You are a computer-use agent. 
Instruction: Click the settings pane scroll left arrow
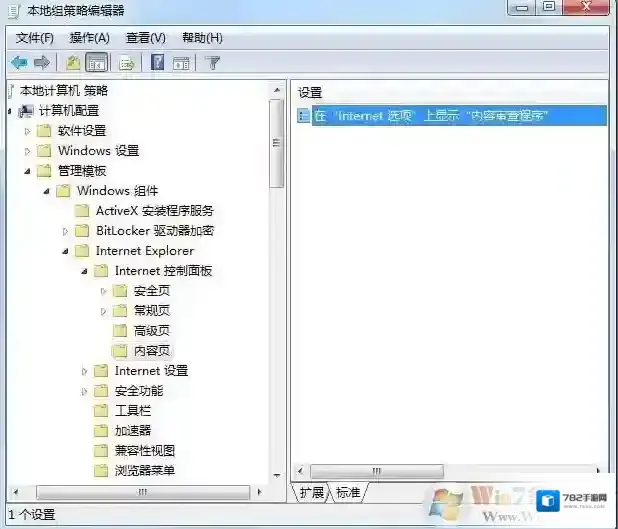click(x=301, y=471)
